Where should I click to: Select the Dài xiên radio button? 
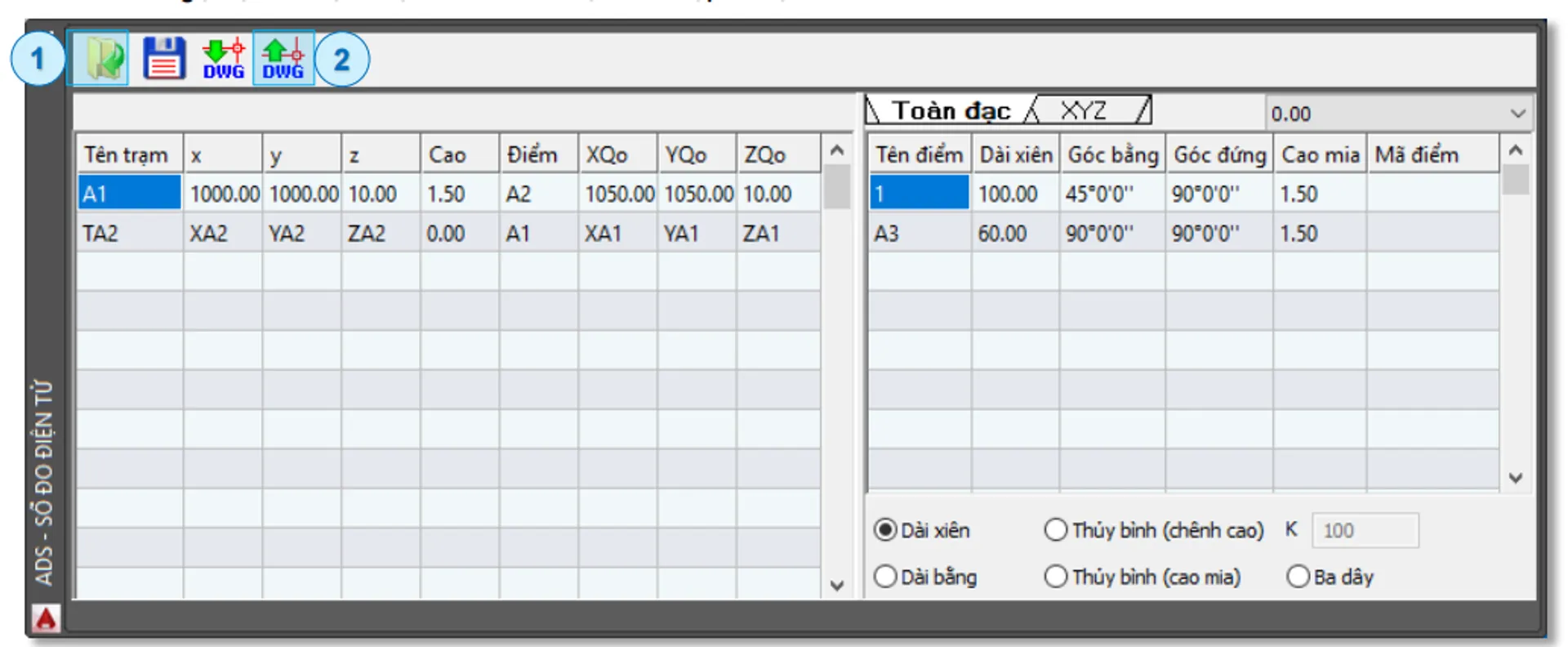pyautogui.click(x=885, y=530)
